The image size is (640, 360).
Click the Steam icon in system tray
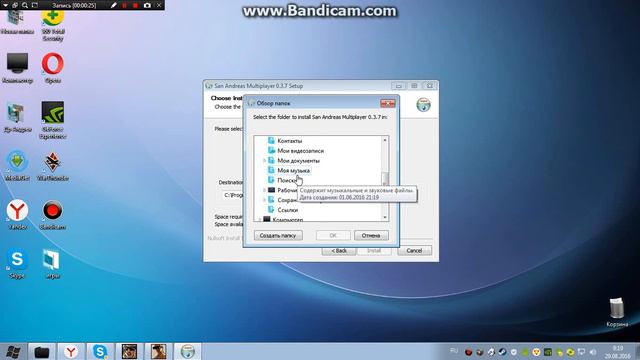pyautogui.click(x=502, y=352)
